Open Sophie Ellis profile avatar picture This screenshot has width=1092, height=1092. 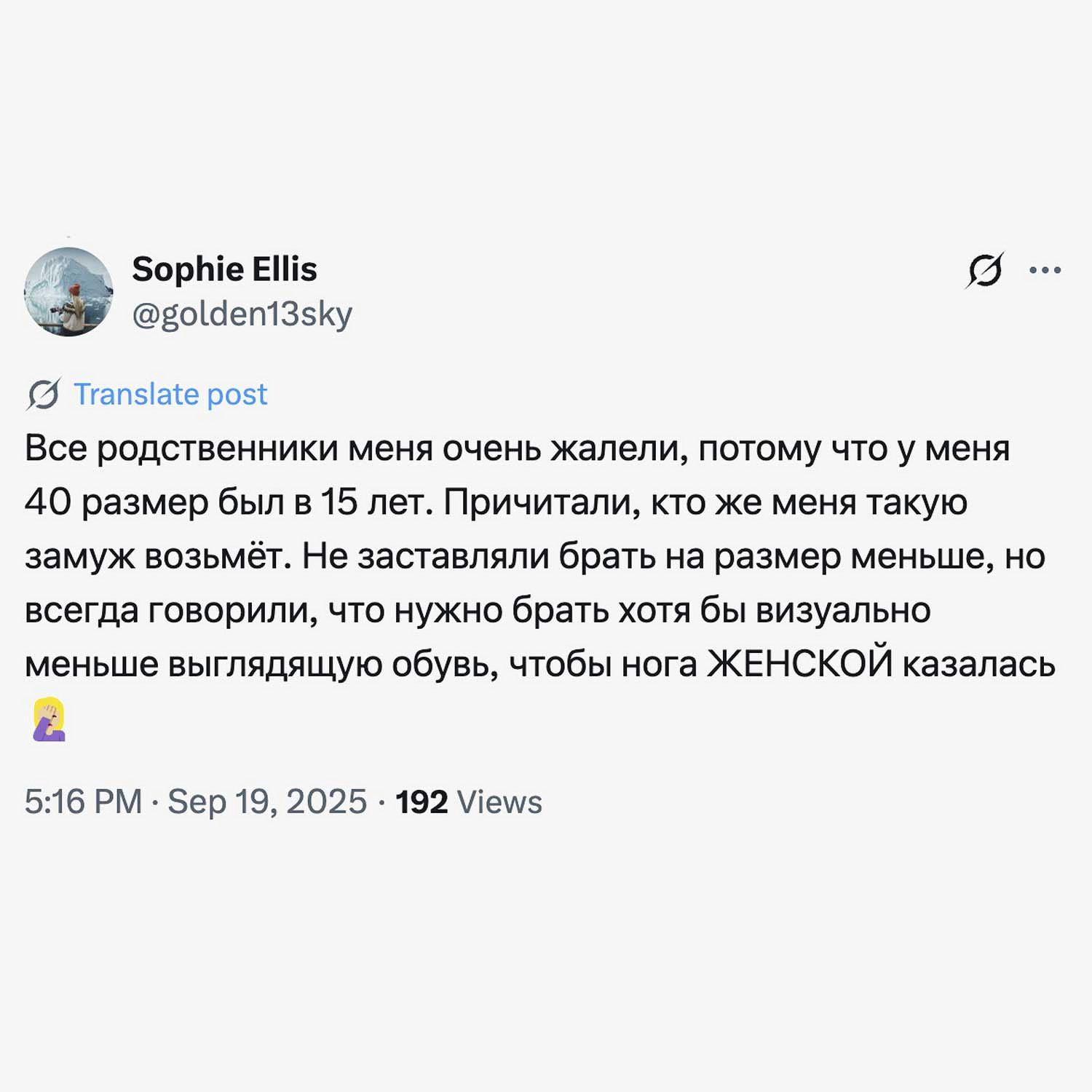(68, 291)
